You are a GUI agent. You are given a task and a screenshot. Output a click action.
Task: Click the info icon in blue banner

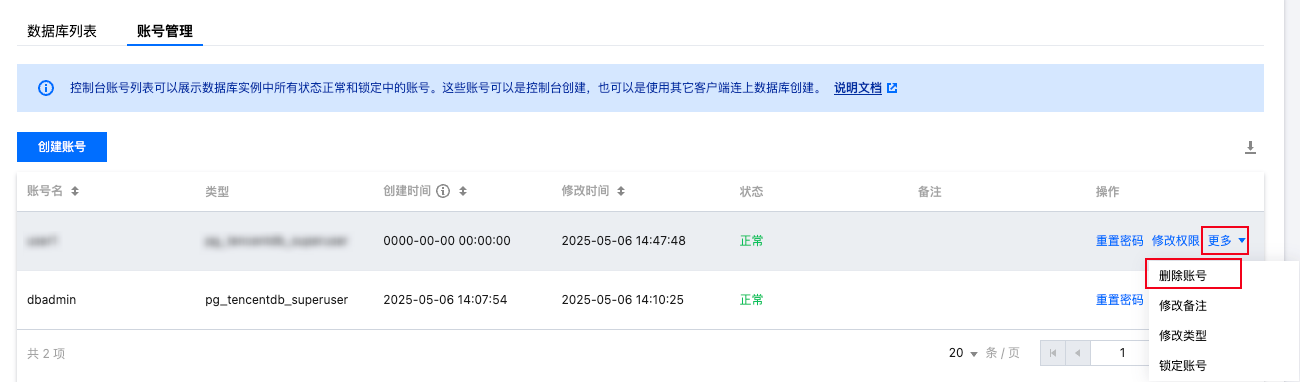click(46, 88)
